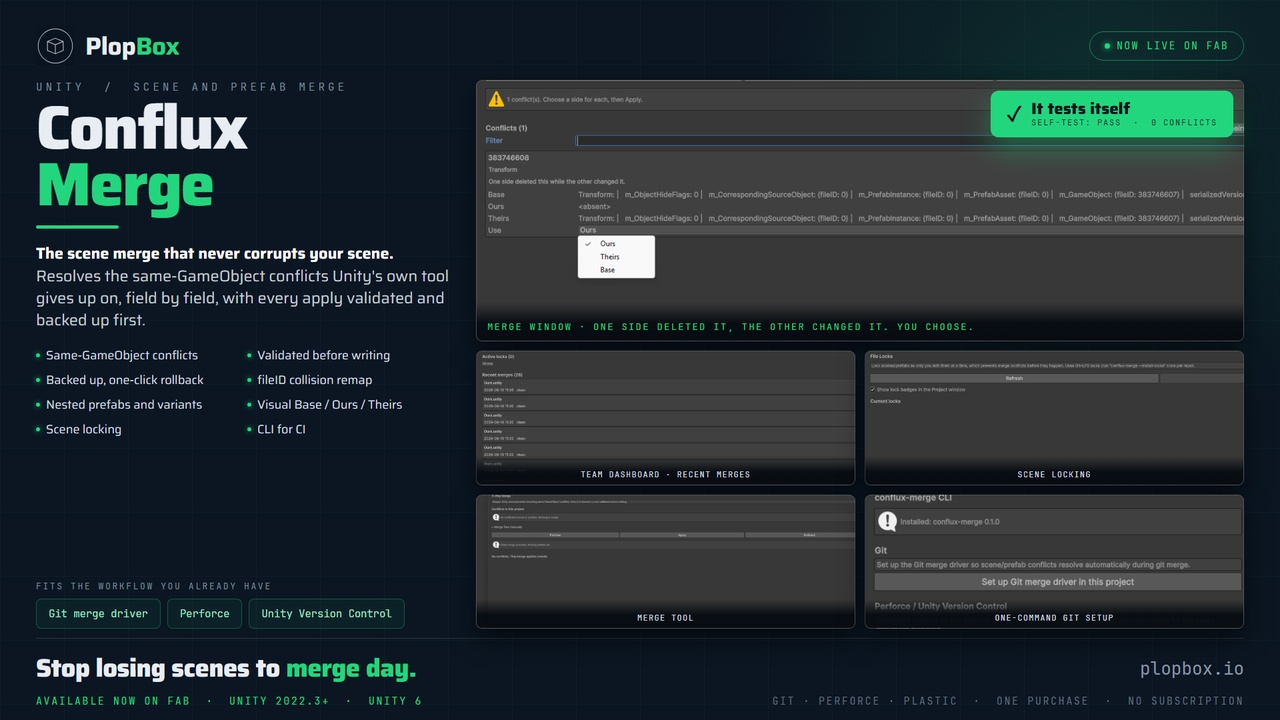
Task: Click the One-Command Git Setup caption
Action: (x=1054, y=617)
